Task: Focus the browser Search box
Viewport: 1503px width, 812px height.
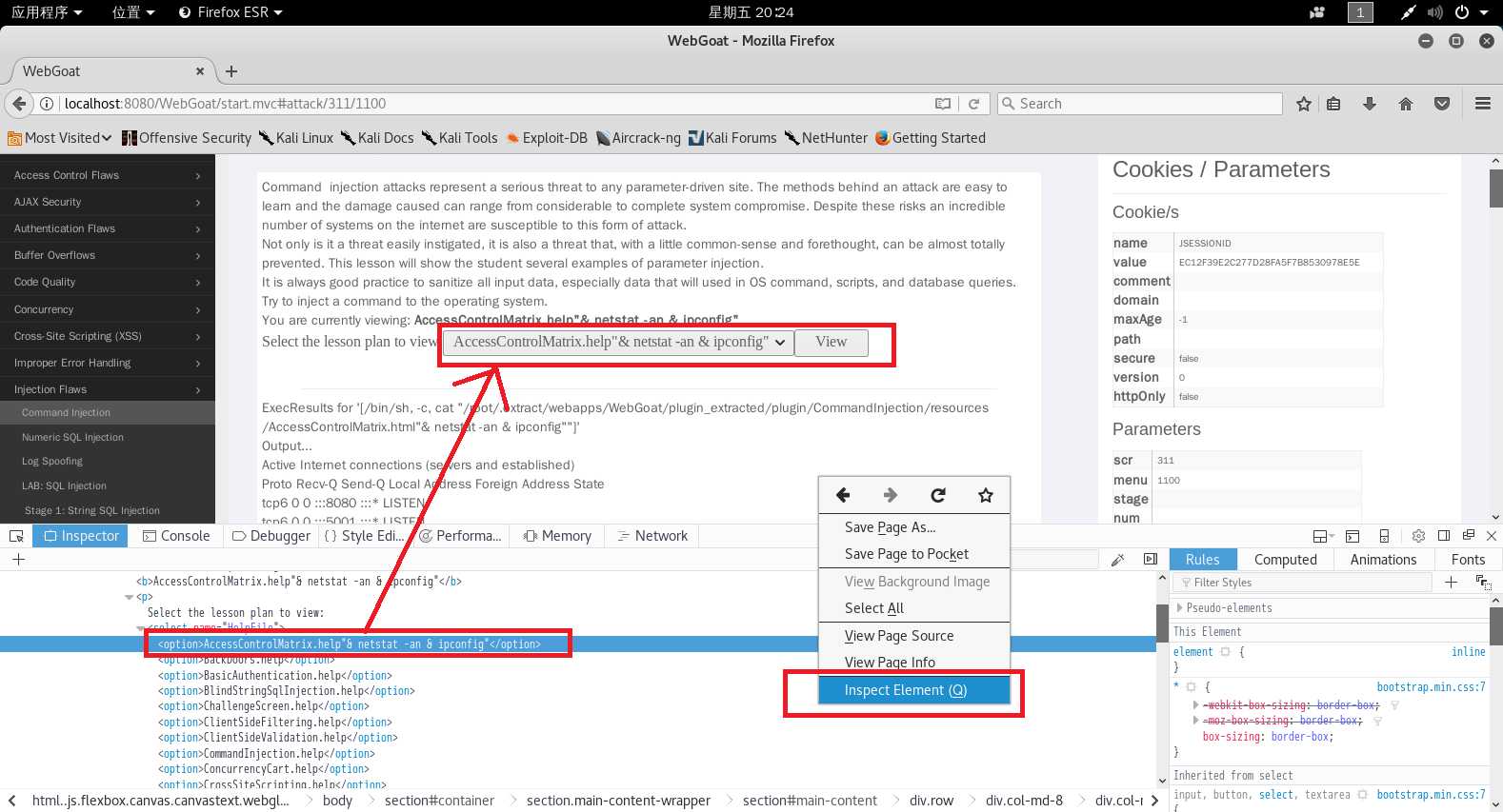Action: [x=1140, y=104]
